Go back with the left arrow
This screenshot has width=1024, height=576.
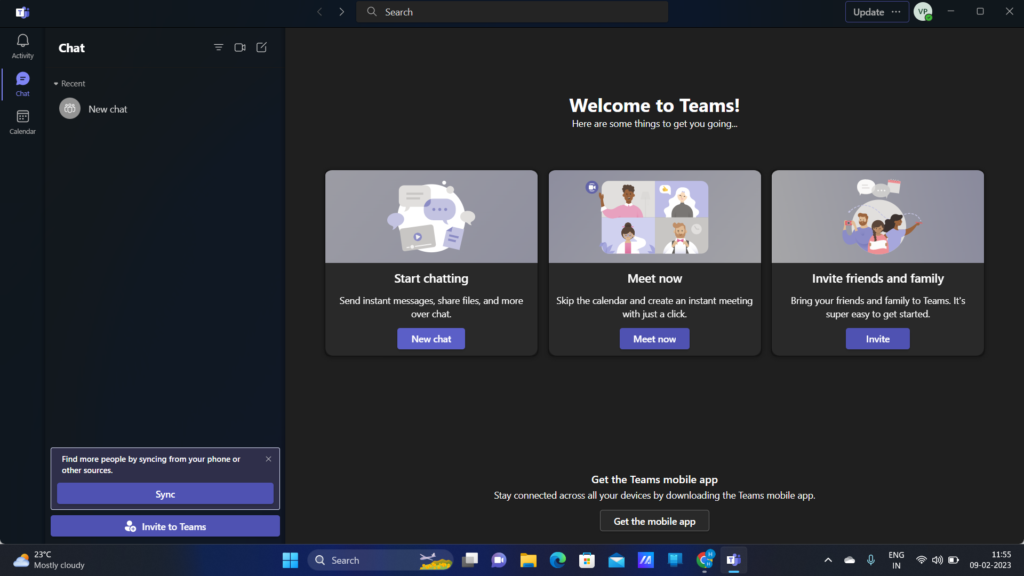coord(319,12)
